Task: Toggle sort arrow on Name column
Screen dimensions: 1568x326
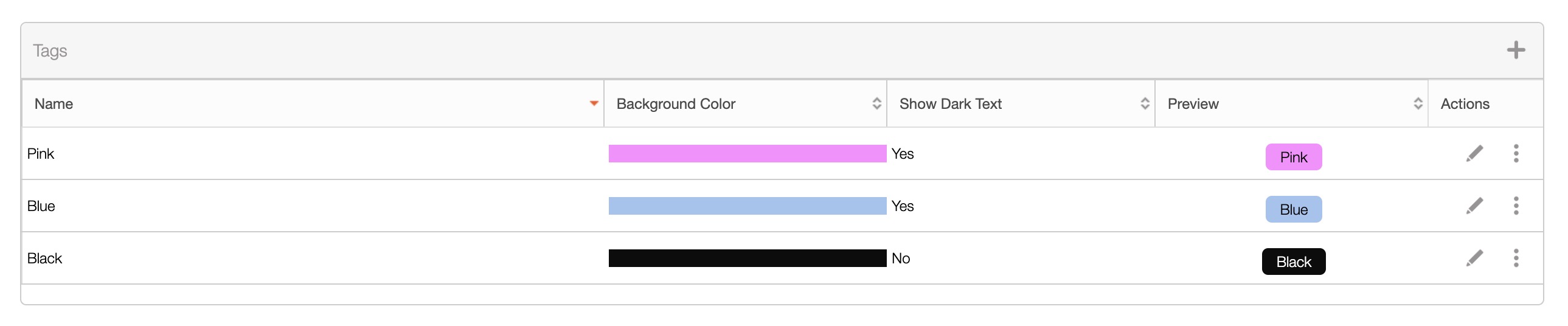Action: (594, 103)
